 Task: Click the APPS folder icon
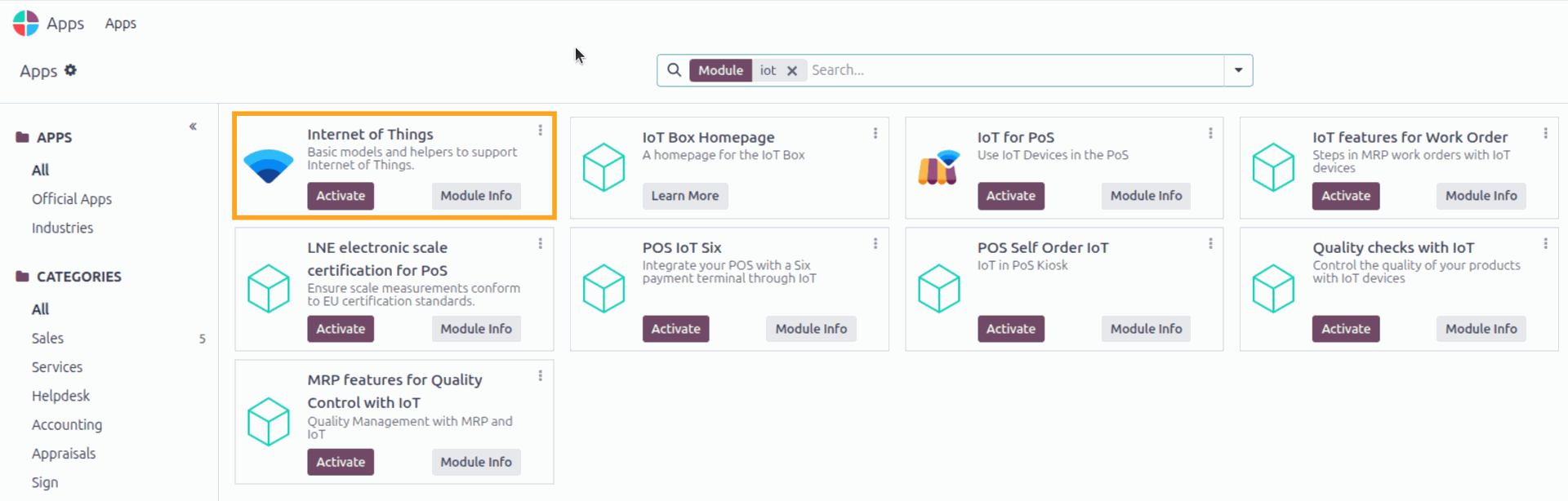(23, 137)
